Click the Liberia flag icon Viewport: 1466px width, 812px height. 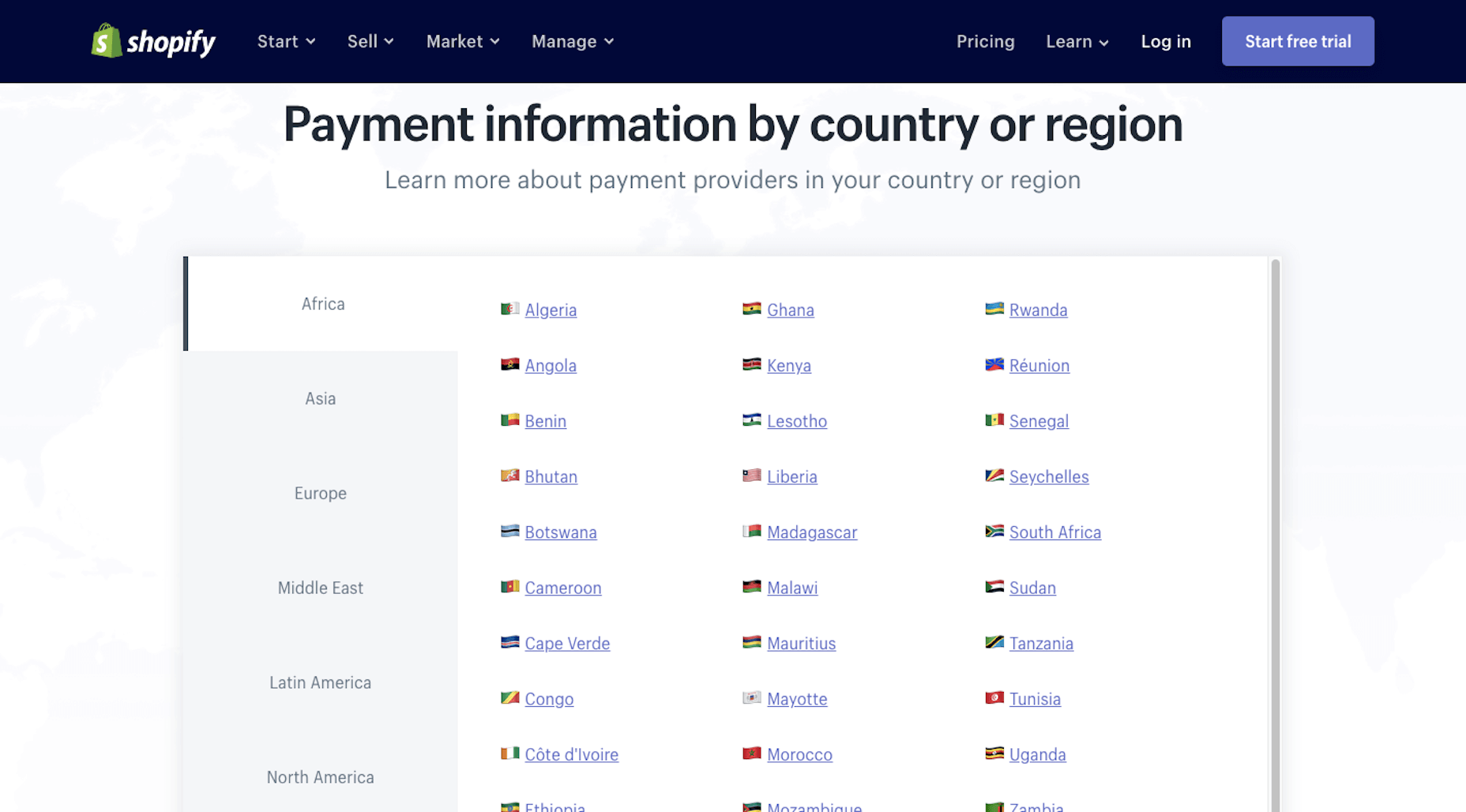(x=752, y=476)
